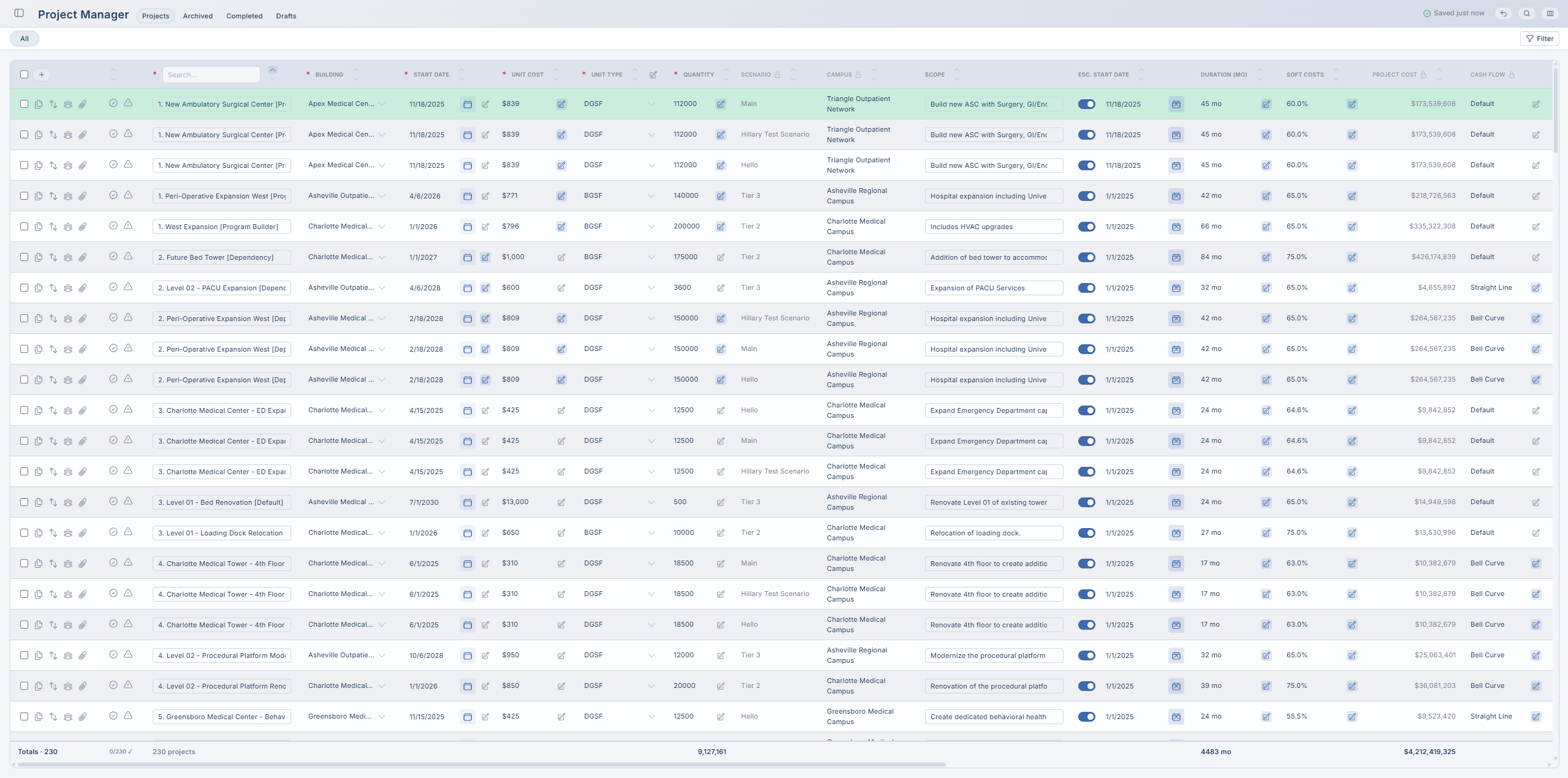The width and height of the screenshot is (1568, 778).
Task: Click check-circle icon in Loading Dock Relocation row
Action: click(113, 532)
